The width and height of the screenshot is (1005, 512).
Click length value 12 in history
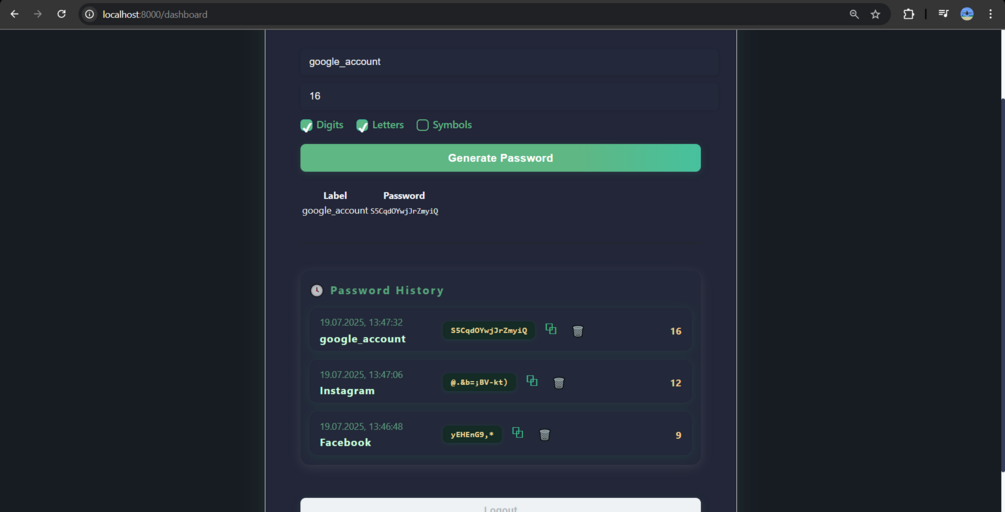[676, 383]
